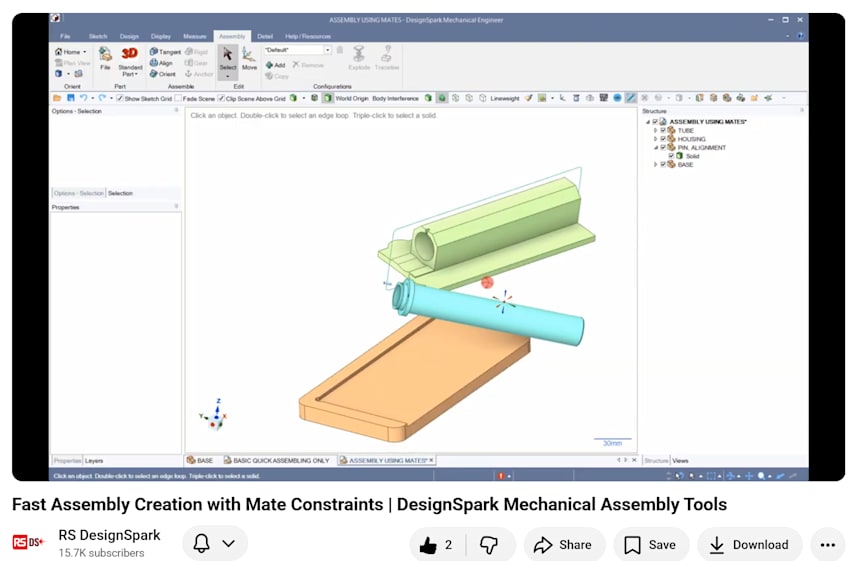
Task: Open the "Default" configuration dropdown
Action: coord(328,50)
